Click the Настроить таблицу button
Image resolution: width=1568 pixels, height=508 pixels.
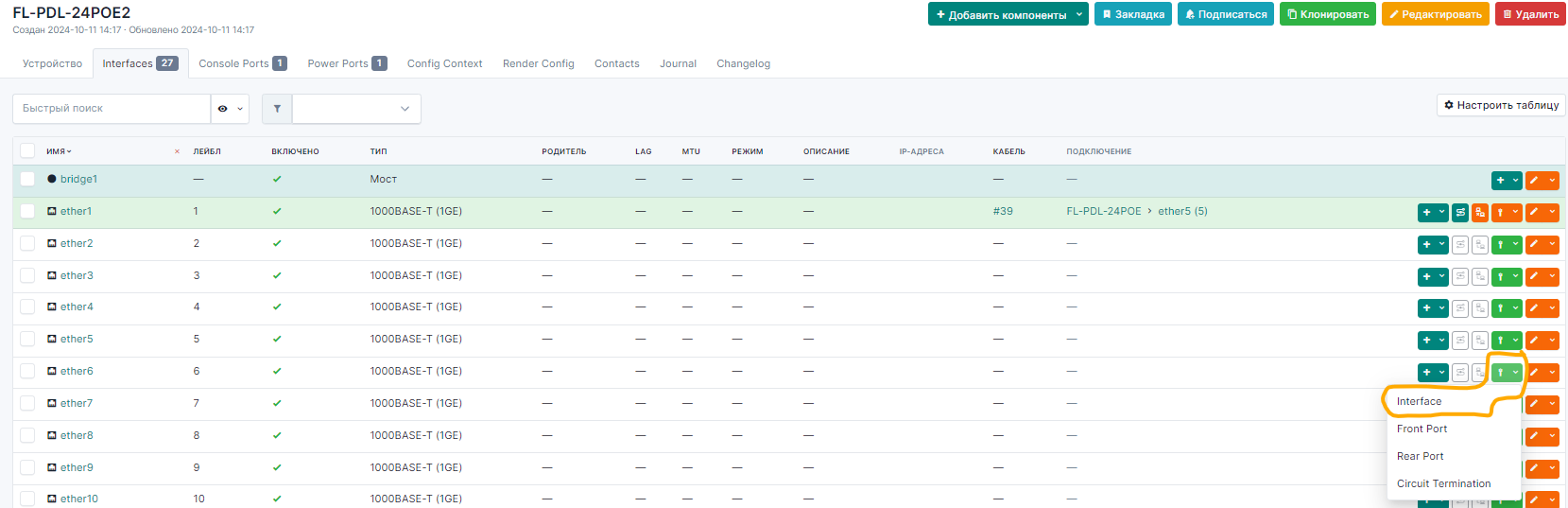tap(1501, 105)
